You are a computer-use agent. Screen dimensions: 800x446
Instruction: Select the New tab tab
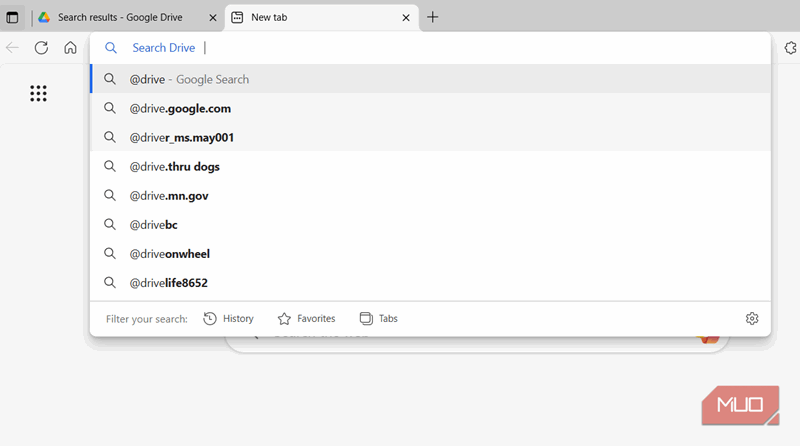pyautogui.click(x=322, y=18)
